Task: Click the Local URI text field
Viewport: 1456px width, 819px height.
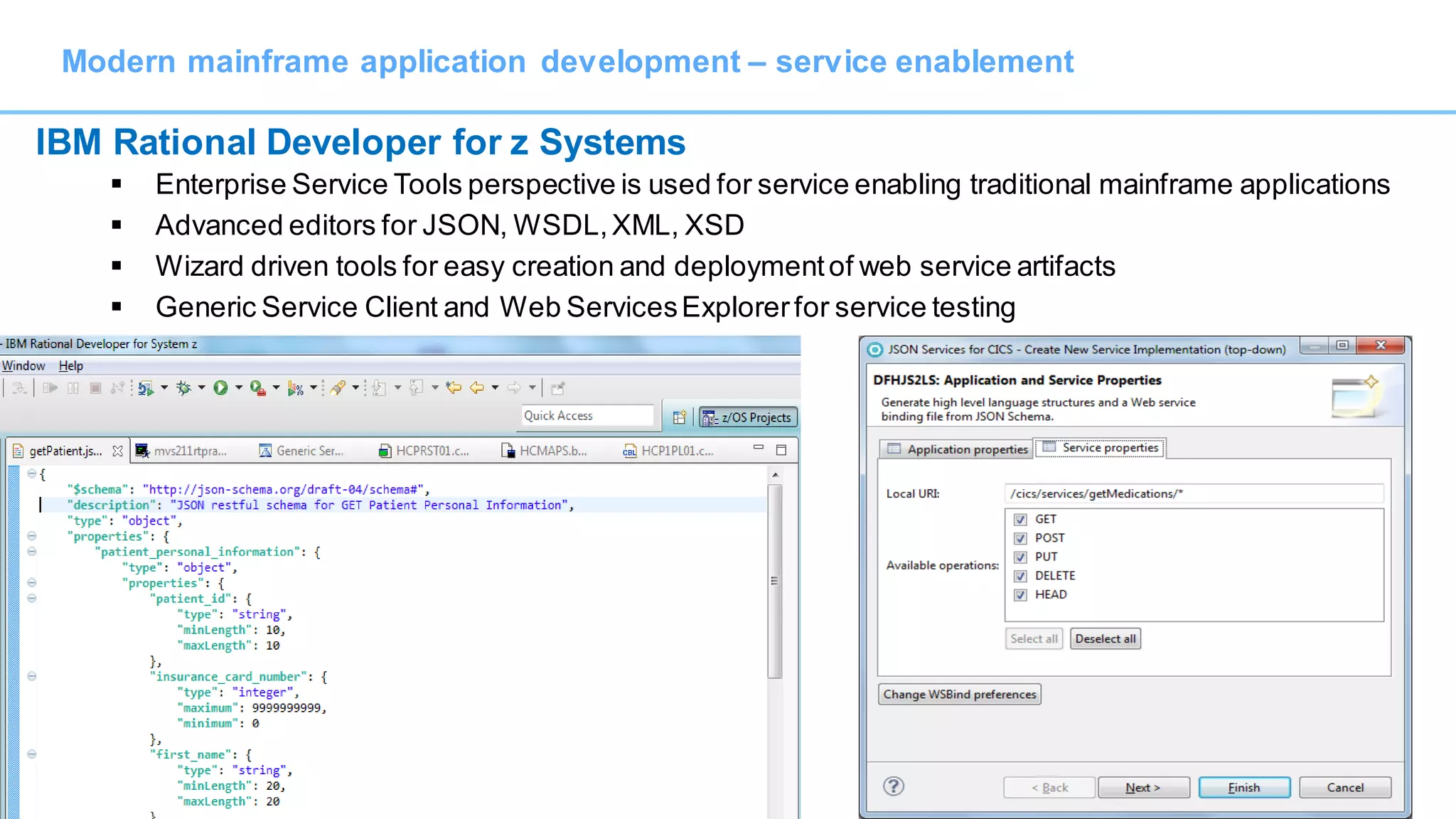Action: (x=1194, y=494)
